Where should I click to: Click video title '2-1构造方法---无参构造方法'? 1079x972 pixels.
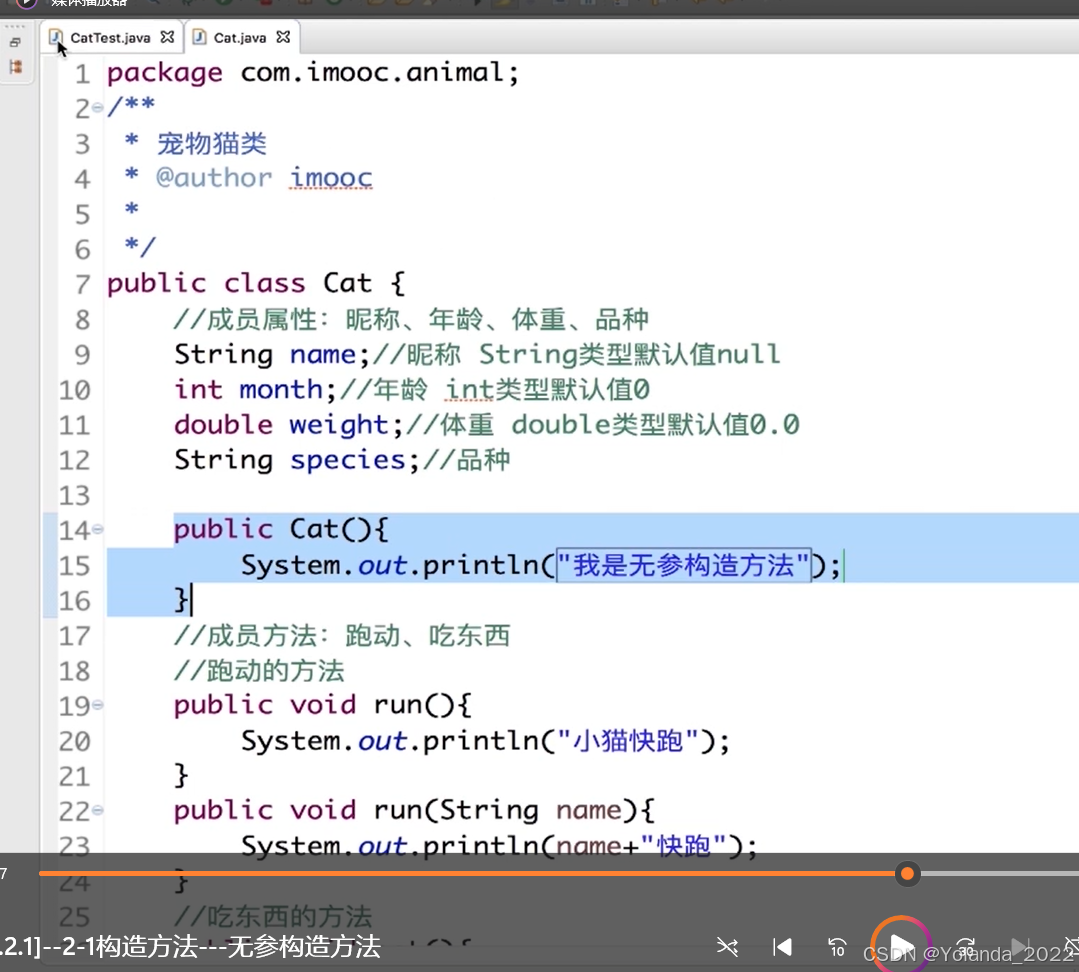coord(221,947)
